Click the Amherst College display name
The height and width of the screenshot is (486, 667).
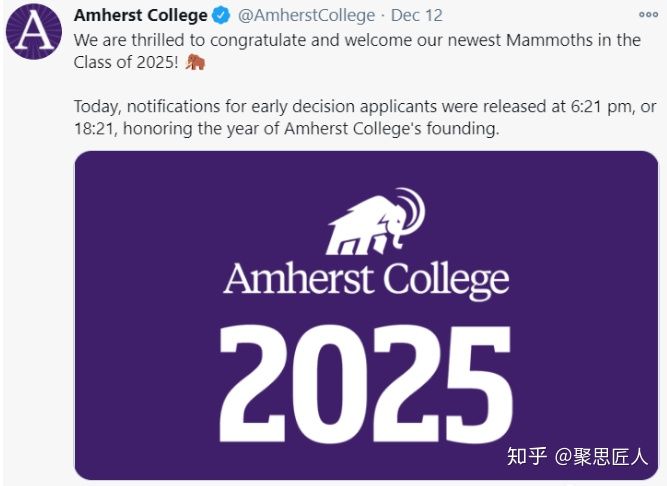(x=140, y=16)
